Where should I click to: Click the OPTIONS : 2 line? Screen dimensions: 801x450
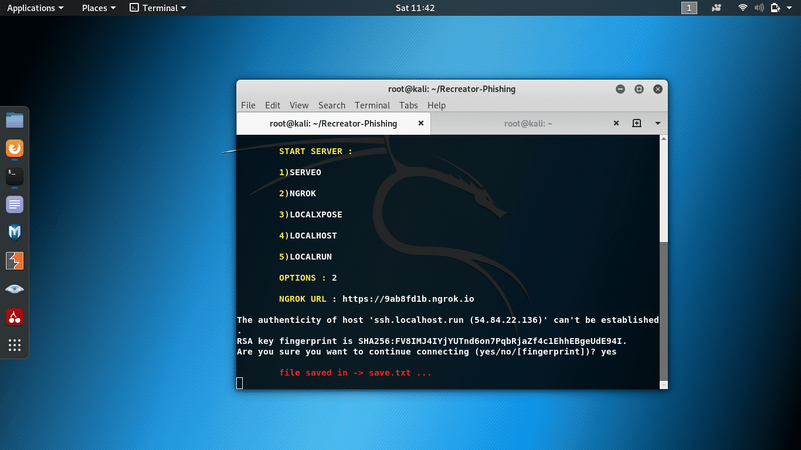pyautogui.click(x=308, y=278)
